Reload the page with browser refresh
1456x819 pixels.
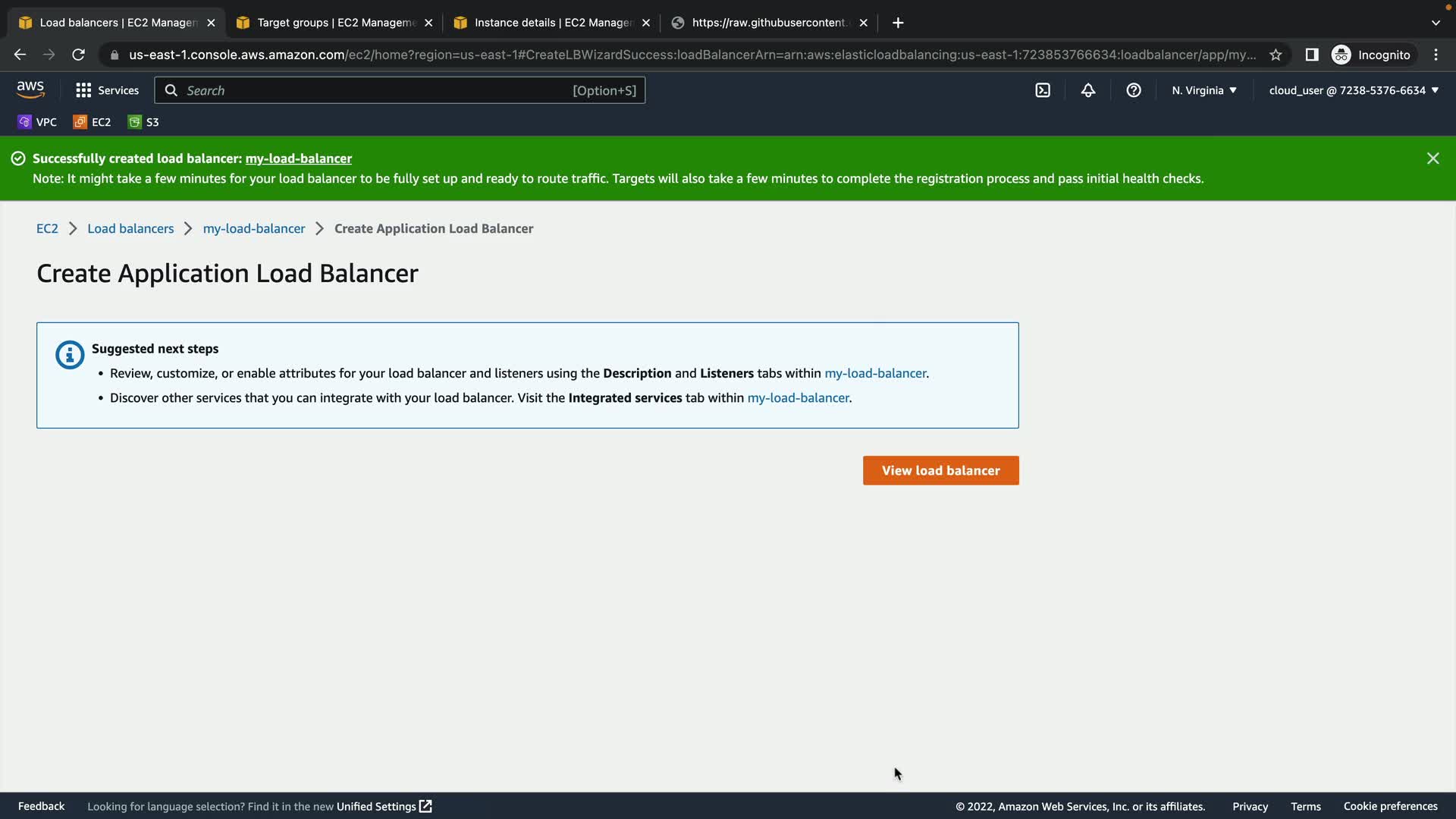[78, 55]
